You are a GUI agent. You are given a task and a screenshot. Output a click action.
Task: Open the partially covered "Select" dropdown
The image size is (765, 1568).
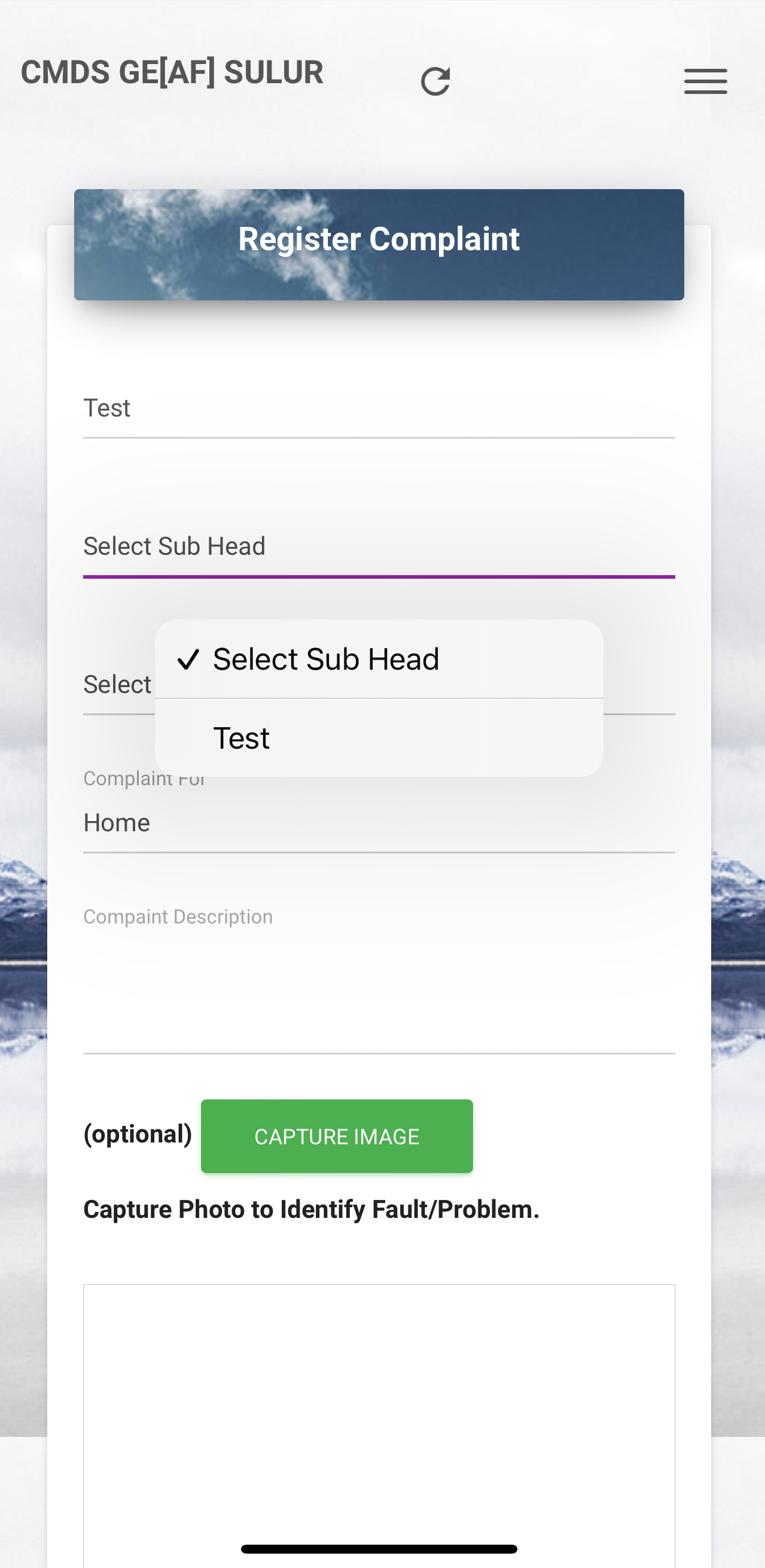click(117, 685)
